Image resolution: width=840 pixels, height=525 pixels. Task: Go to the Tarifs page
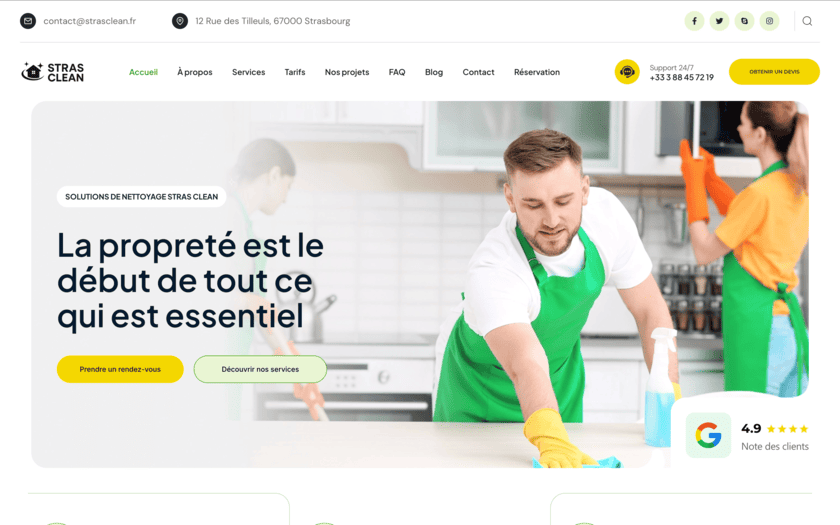point(295,72)
